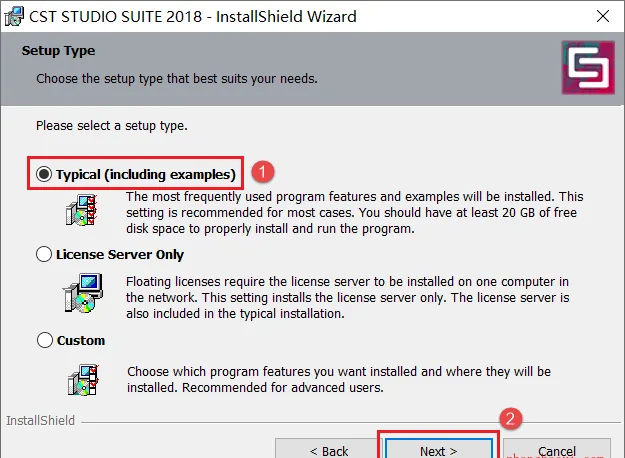Click the Typical setup installer icon
Image resolution: width=625 pixels, height=458 pixels.
pos(82,210)
